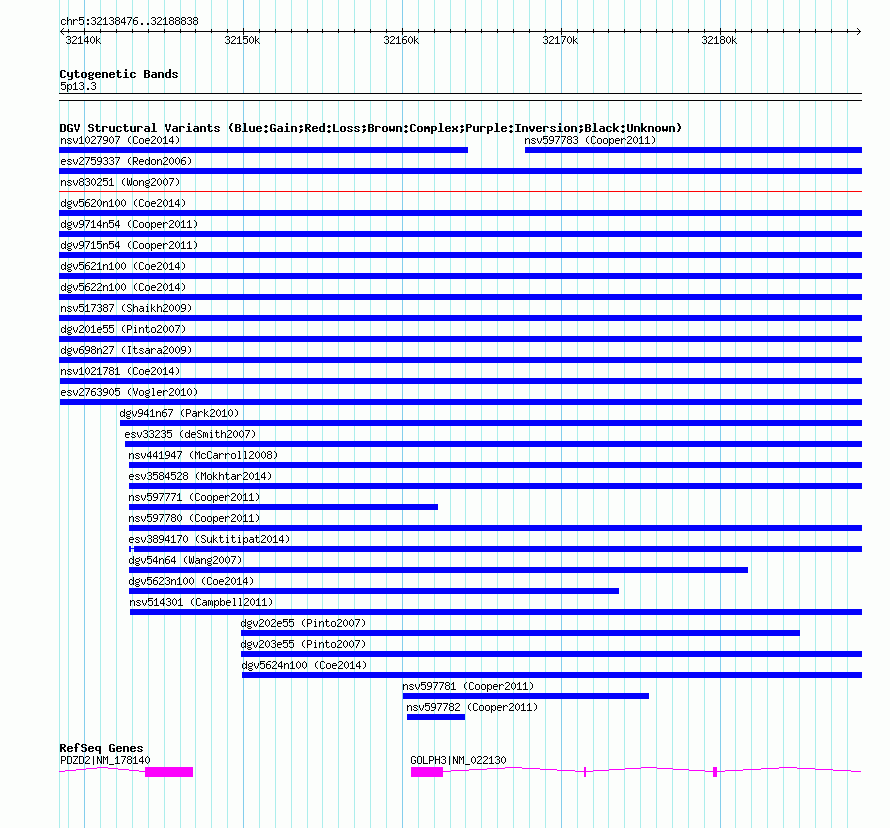The width and height of the screenshot is (890, 828).
Task: Select nsv1021781 (Coe2014) label
Action: (120, 371)
